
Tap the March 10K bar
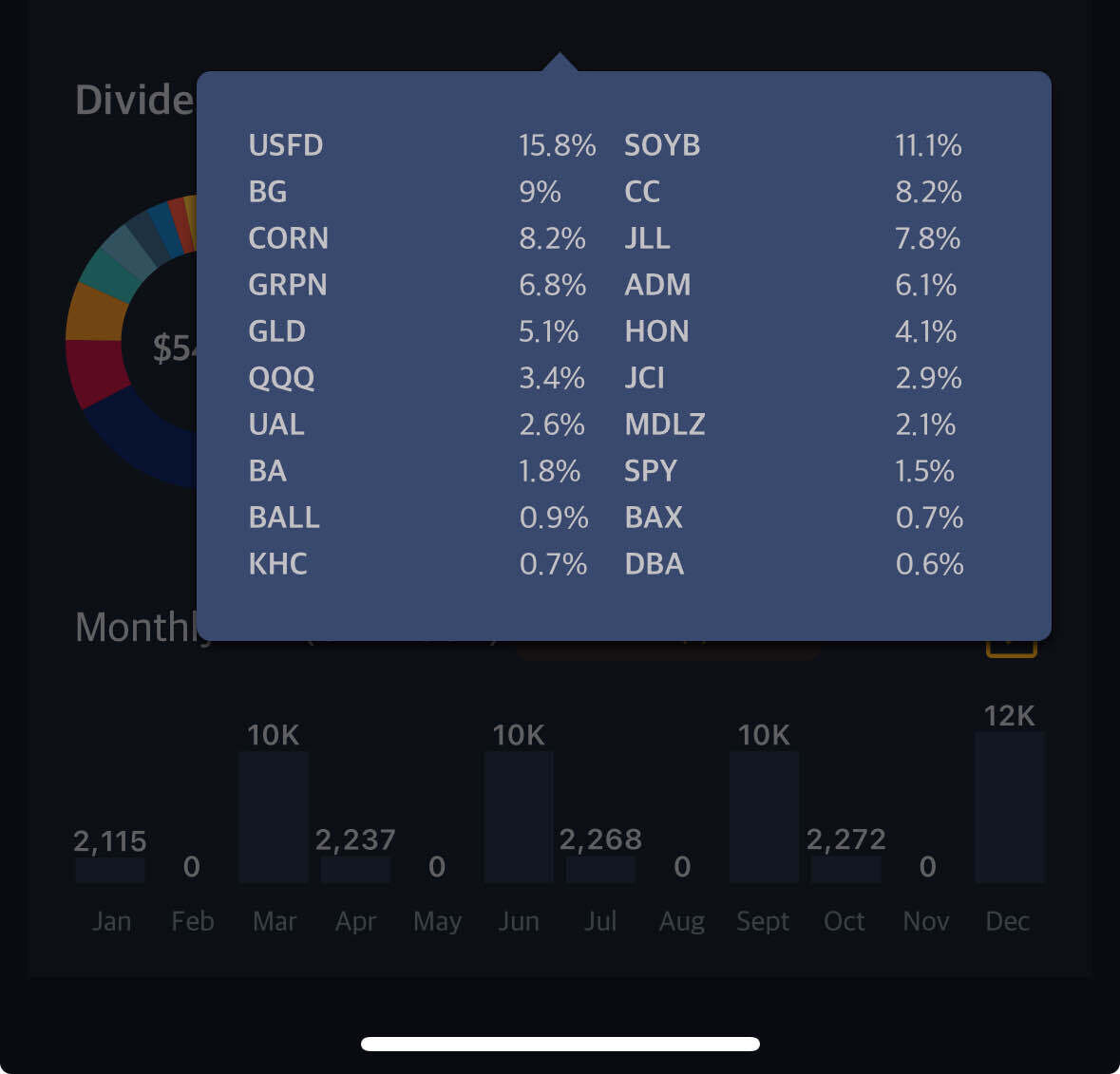274,817
